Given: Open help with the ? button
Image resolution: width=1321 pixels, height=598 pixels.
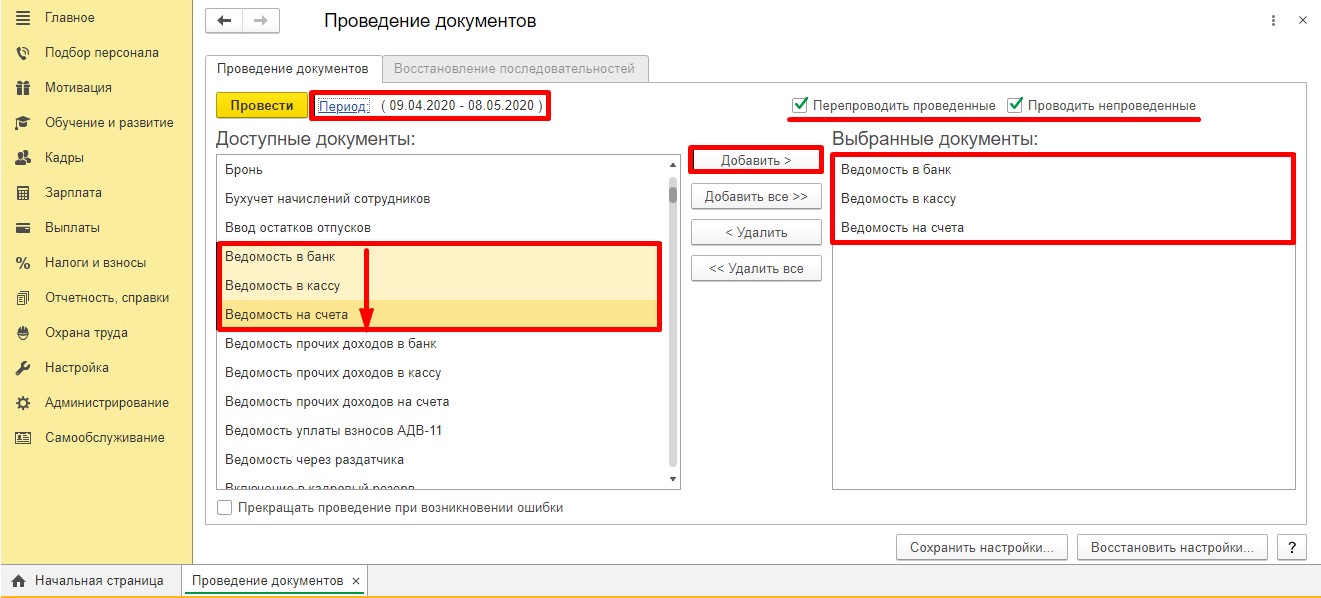Looking at the screenshot, I should click(1293, 548).
